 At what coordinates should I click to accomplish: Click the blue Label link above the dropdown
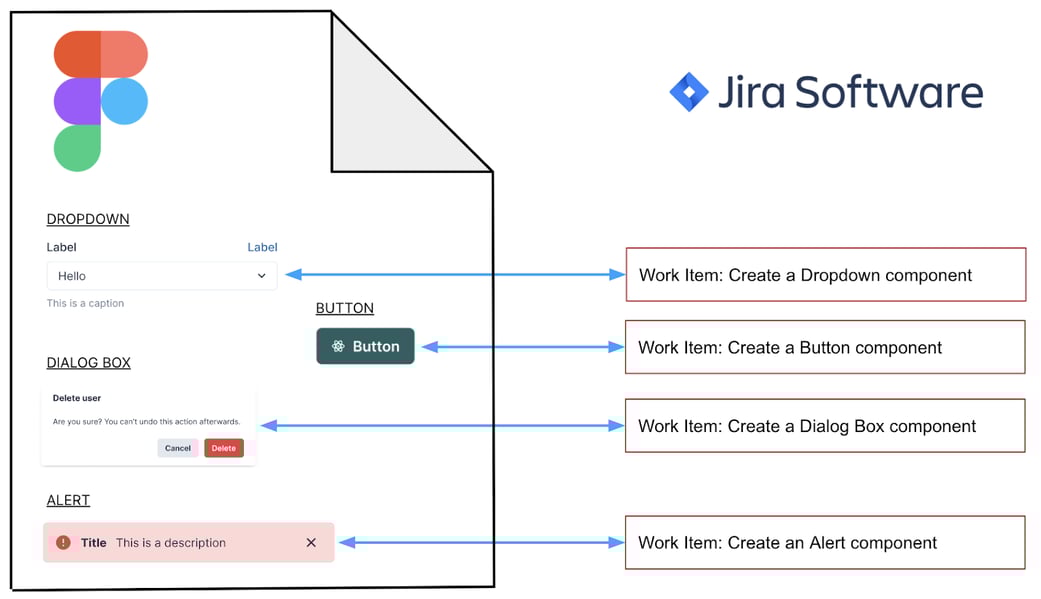(262, 247)
